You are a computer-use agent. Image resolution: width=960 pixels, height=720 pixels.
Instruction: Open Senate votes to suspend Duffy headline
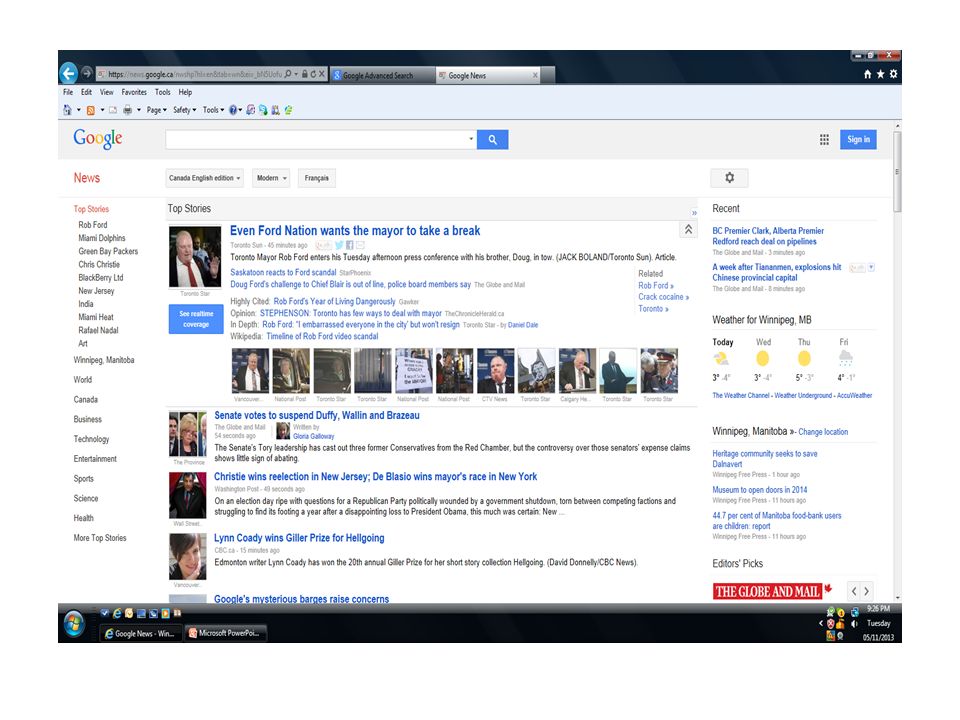(317, 415)
